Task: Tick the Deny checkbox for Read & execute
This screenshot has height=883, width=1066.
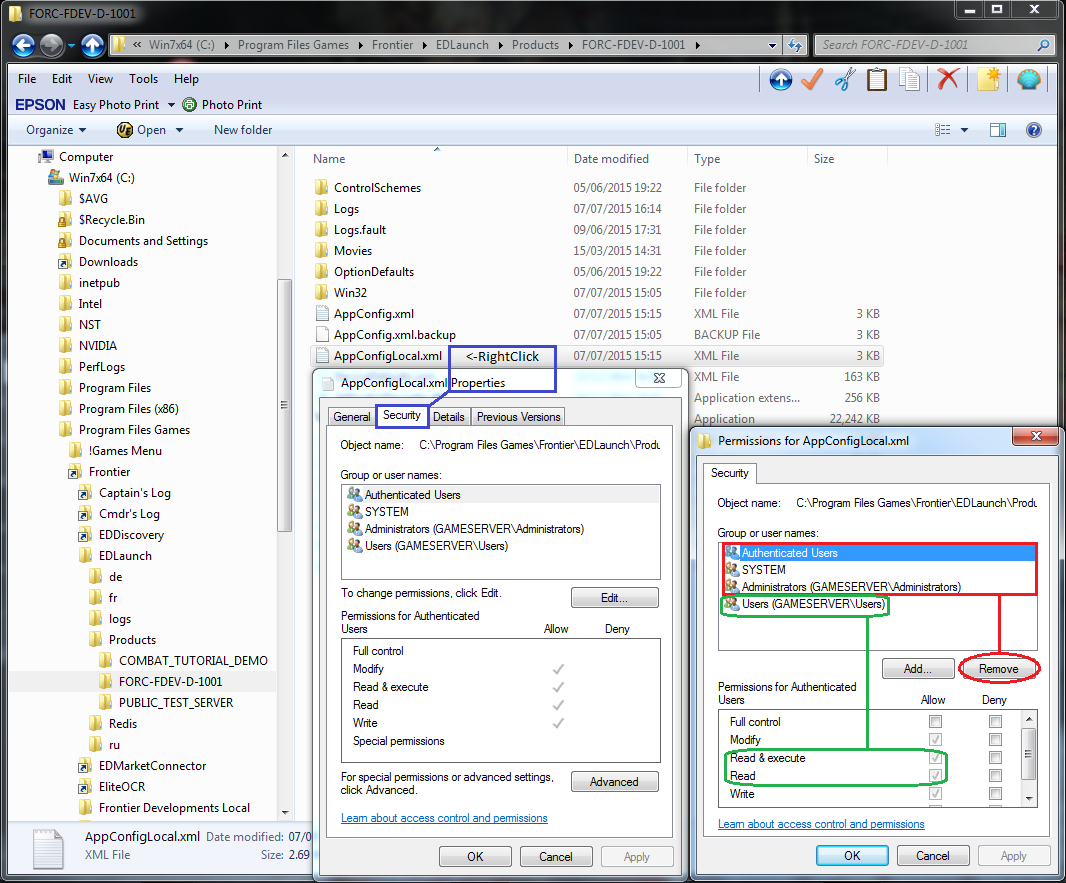Action: (995, 757)
